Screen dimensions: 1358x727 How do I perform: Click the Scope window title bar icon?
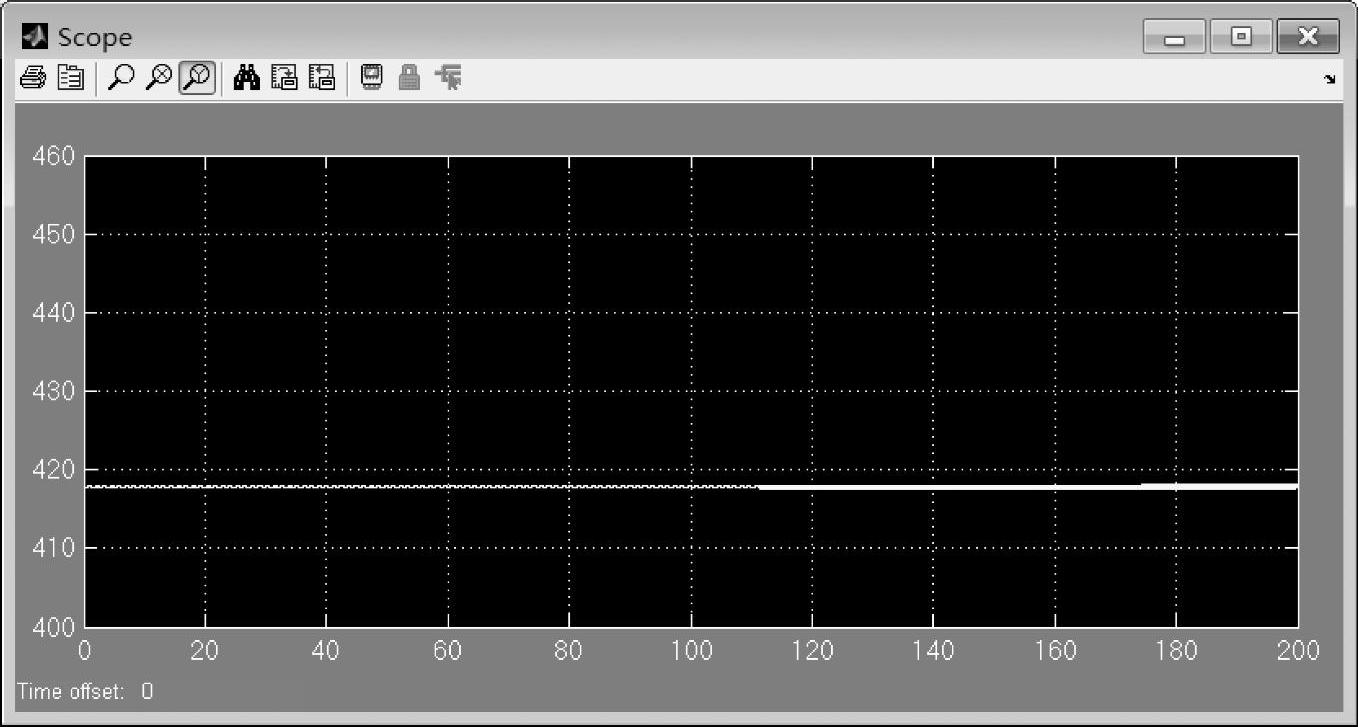click(34, 37)
